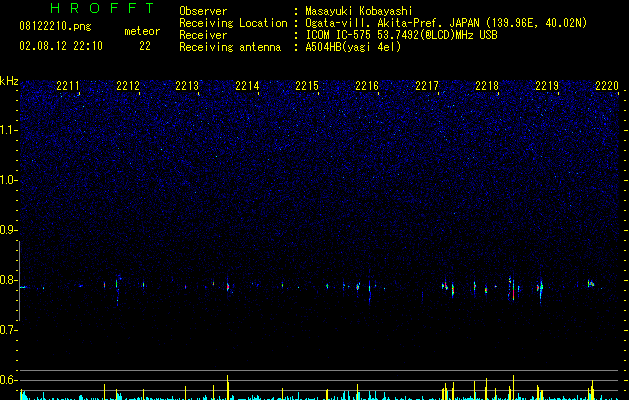
Task: Click the Receiver label
Action: (x=203, y=35)
